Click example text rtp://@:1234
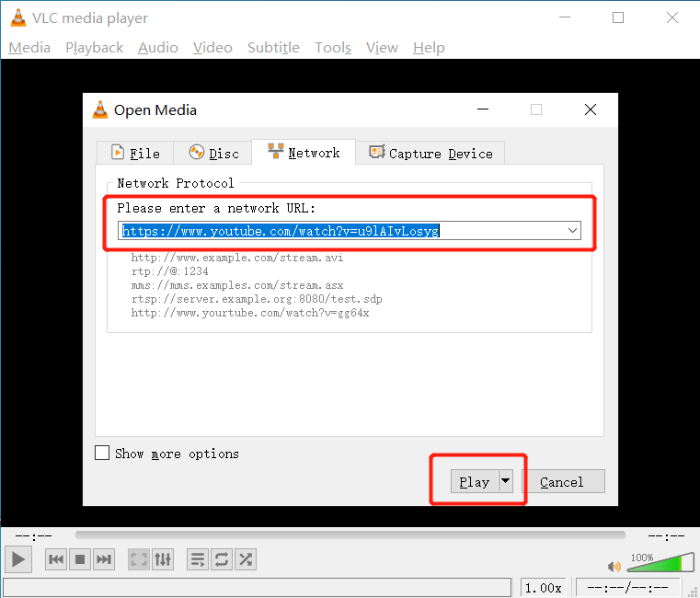Viewport: 700px width, 598px height. coord(170,271)
